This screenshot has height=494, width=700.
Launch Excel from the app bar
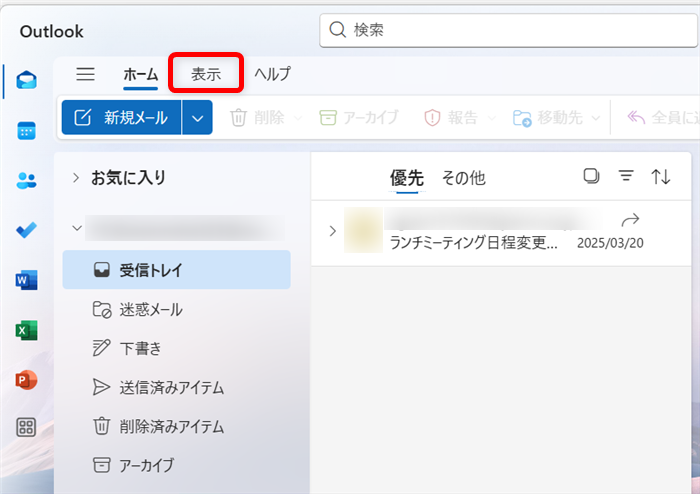26,330
